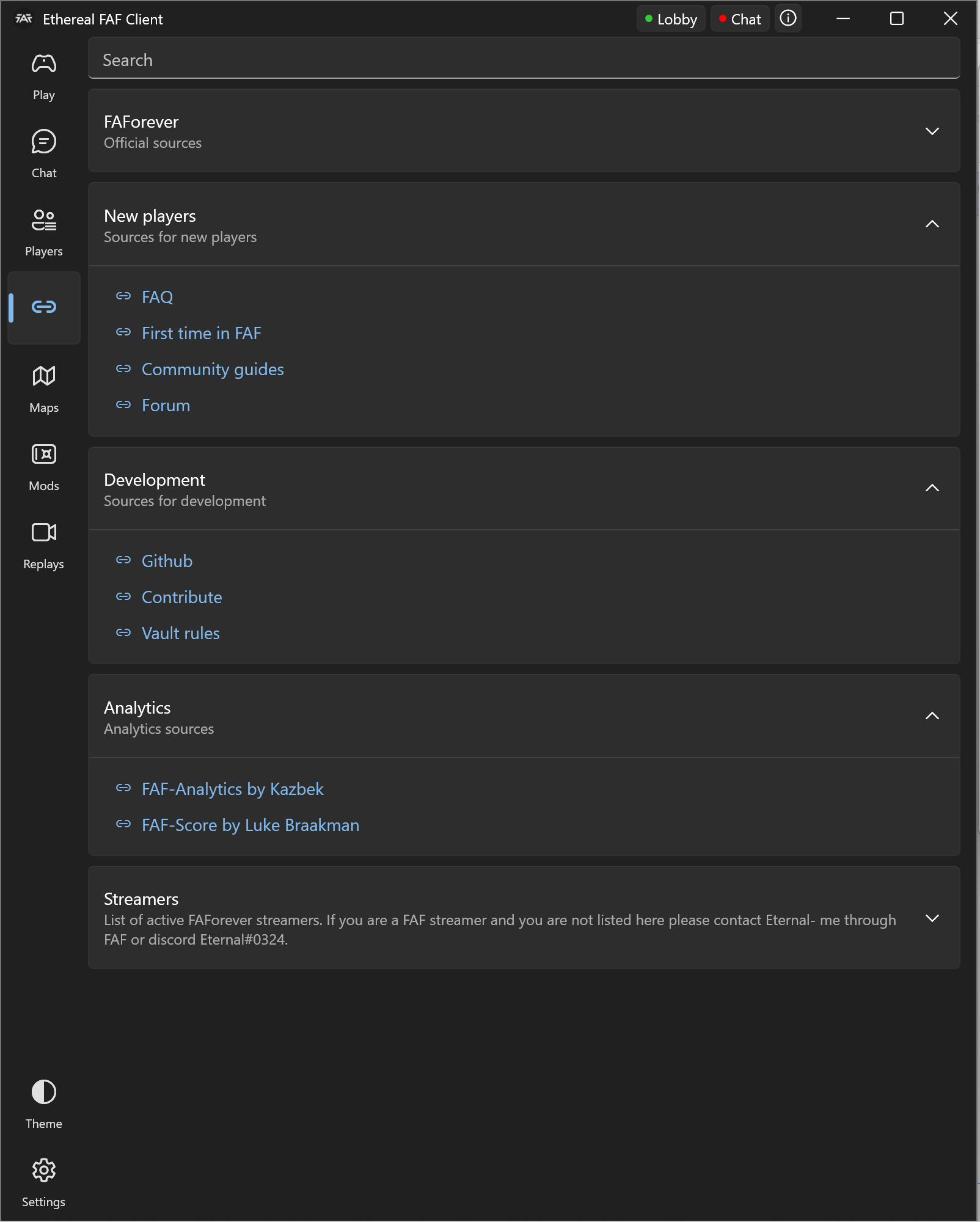Click link icon beside FAF-Analytics by Kazbek
The image size is (980, 1222).
[123, 788]
